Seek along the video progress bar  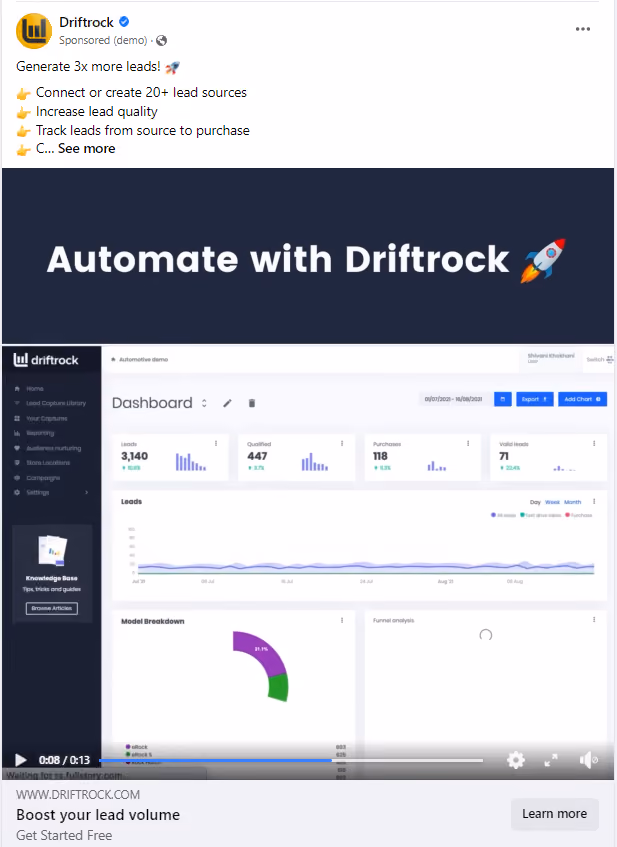(291, 760)
